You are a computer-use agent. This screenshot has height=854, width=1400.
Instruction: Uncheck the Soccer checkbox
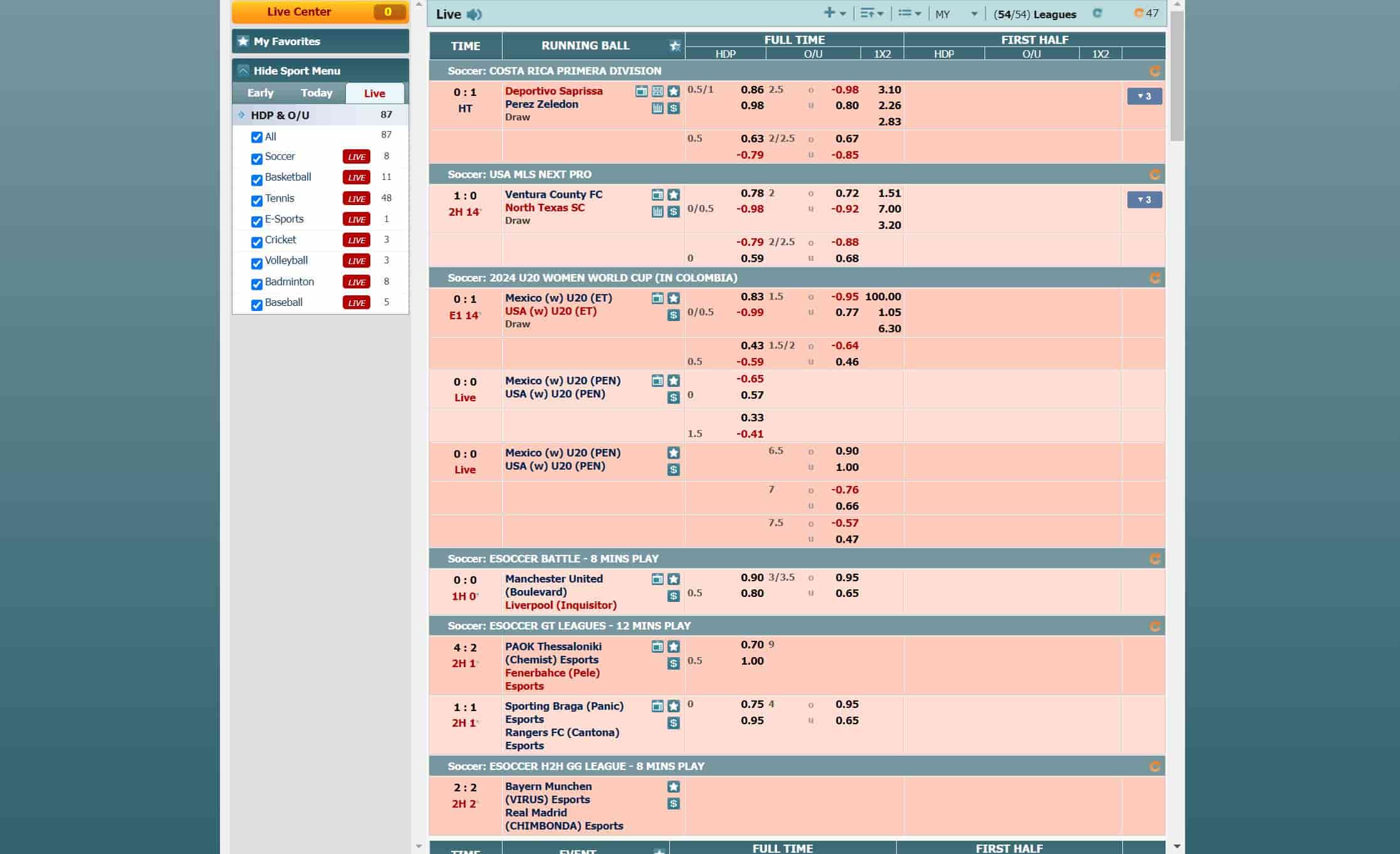click(257, 159)
